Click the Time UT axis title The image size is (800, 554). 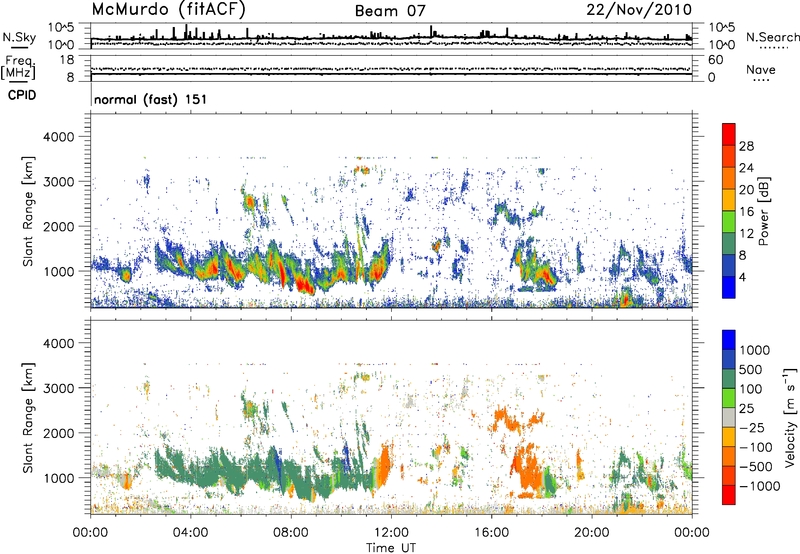point(391,548)
